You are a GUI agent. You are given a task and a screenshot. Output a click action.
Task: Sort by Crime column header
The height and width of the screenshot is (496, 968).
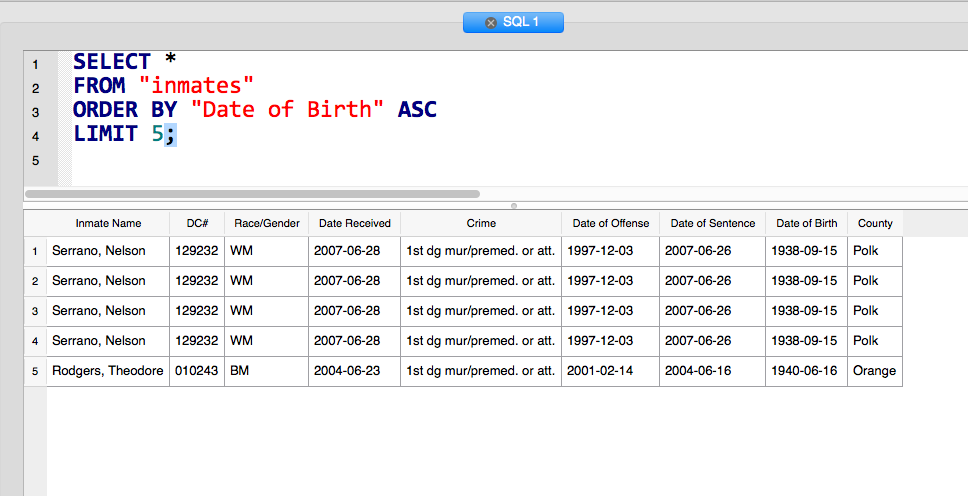click(x=481, y=224)
